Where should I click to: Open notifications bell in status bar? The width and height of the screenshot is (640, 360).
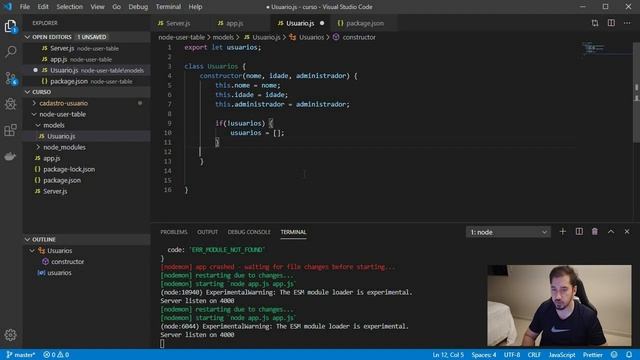[629, 355]
